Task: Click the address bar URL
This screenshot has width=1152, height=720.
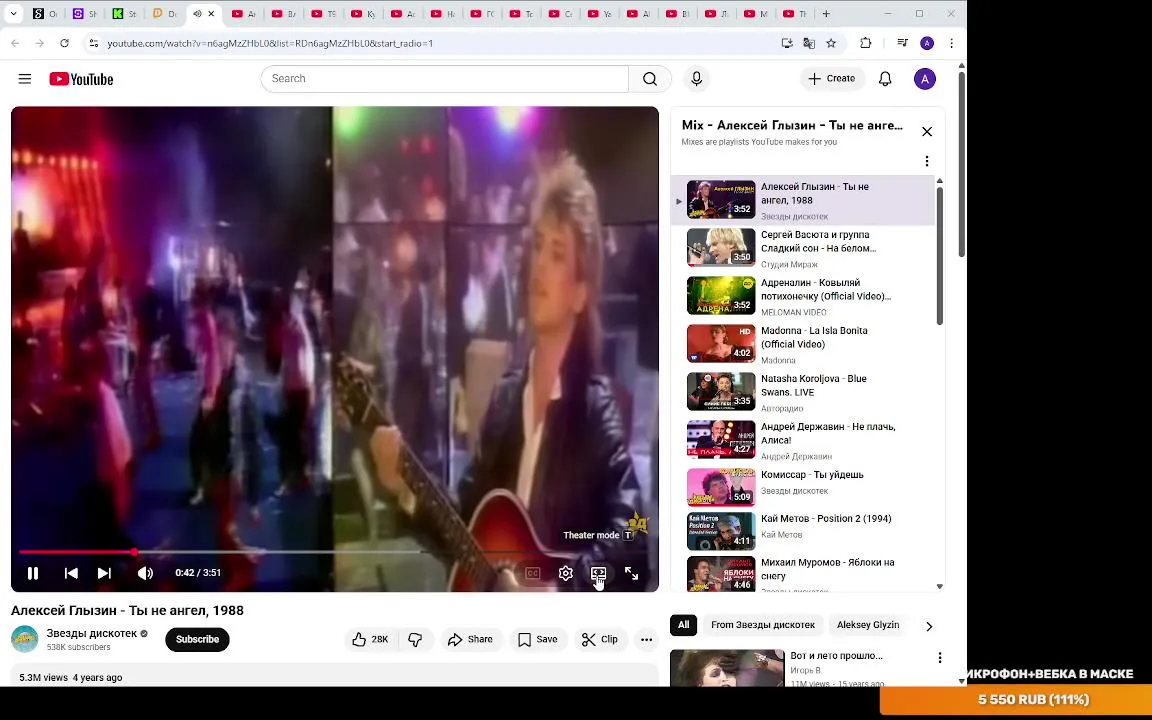Action: (x=270, y=43)
